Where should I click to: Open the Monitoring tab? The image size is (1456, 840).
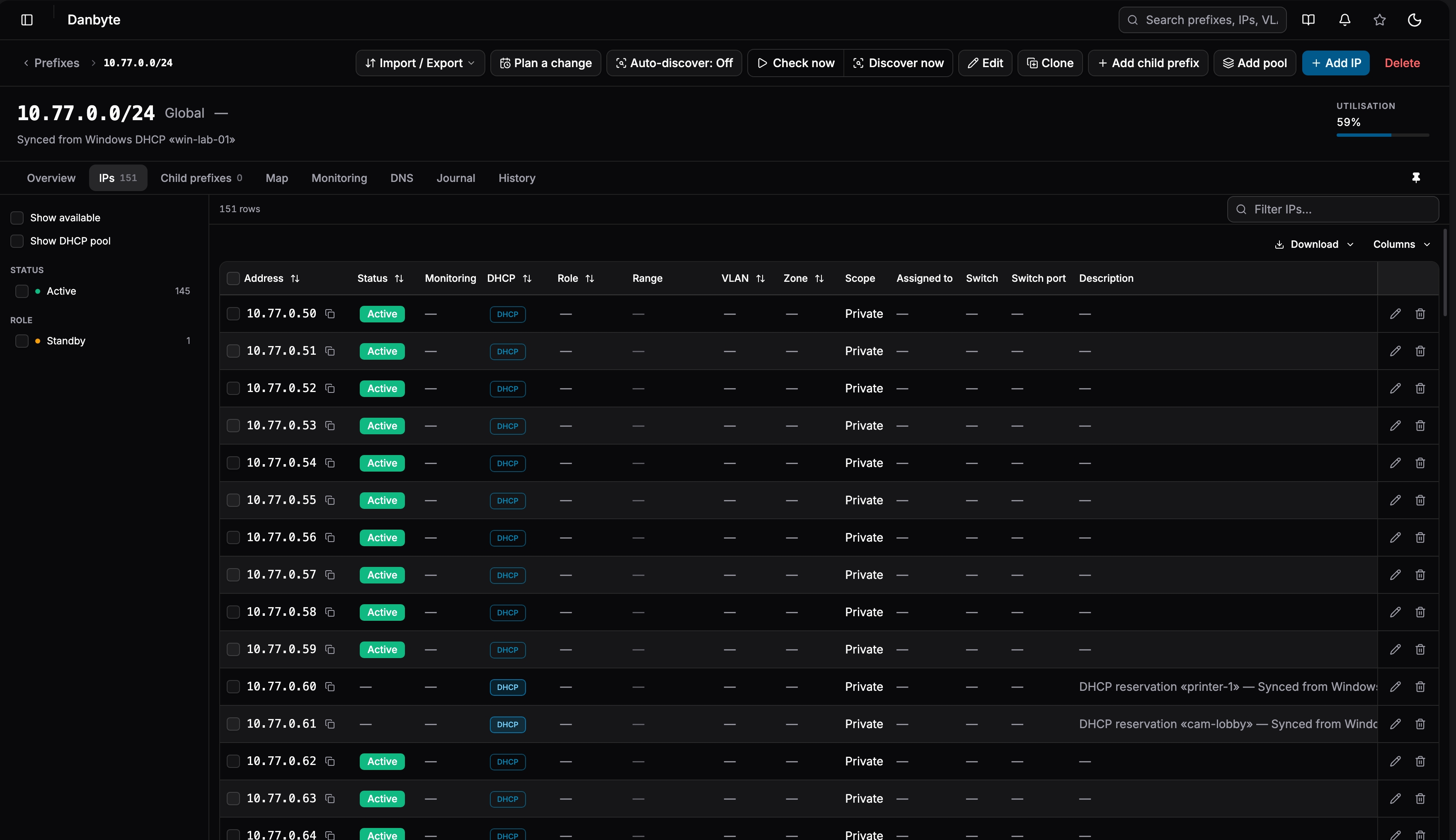(x=339, y=178)
